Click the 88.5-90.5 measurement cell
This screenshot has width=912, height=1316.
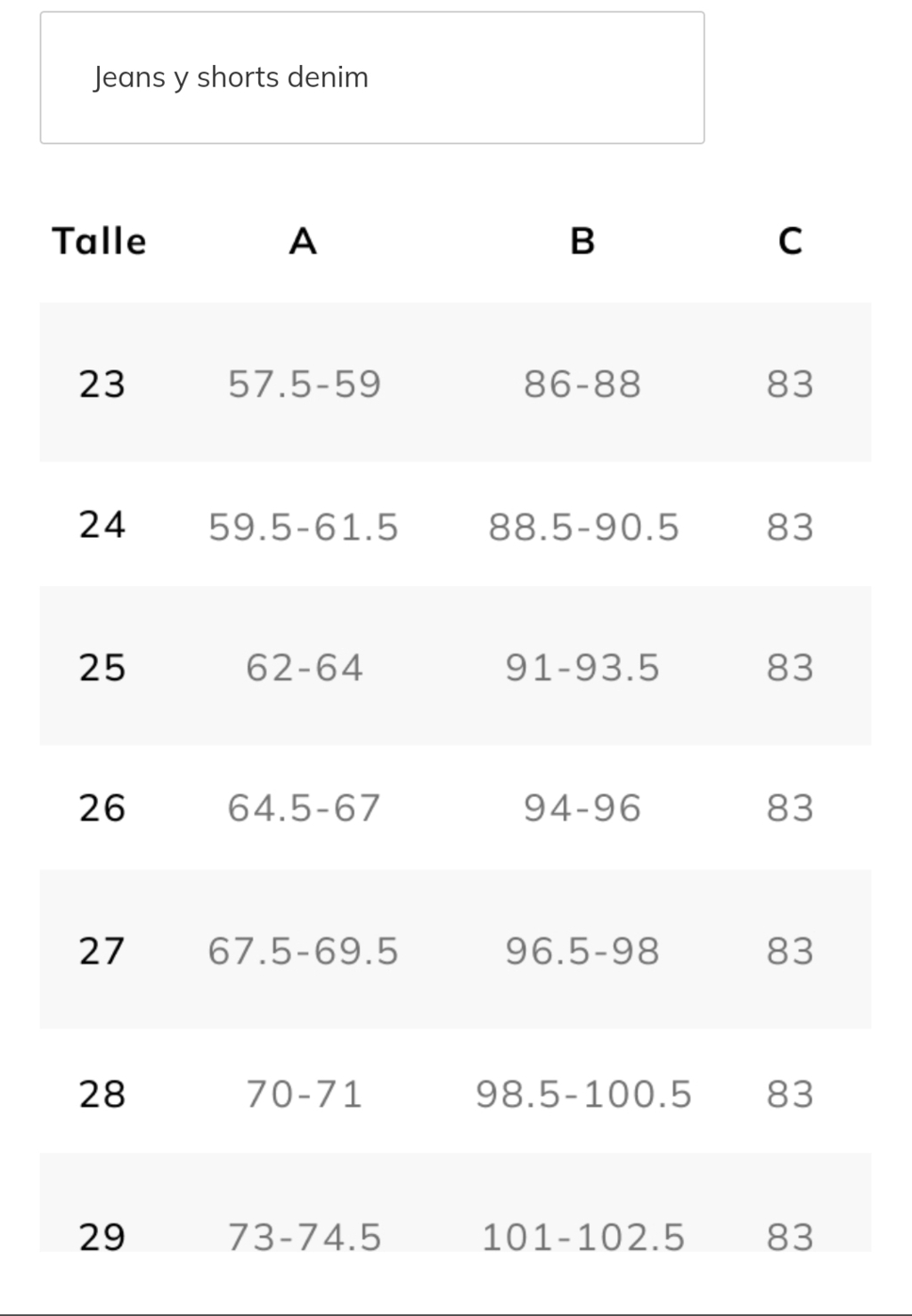point(583,526)
